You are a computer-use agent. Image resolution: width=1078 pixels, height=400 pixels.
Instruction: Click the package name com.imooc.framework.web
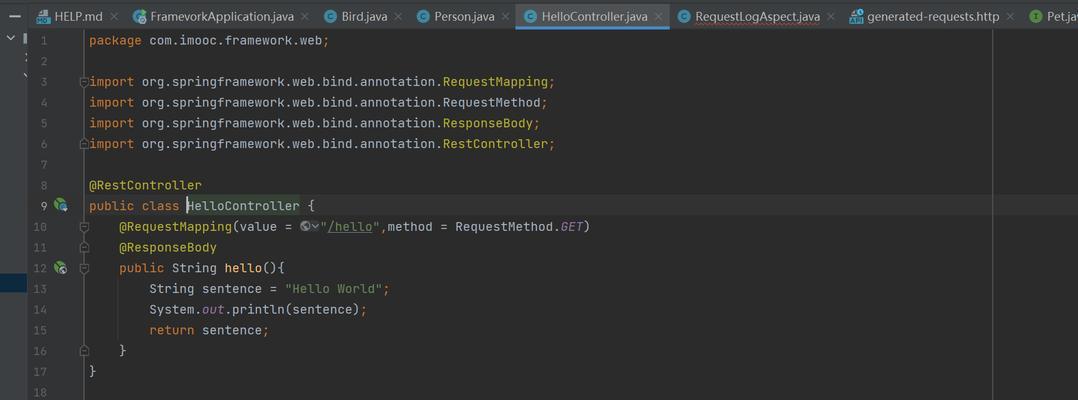[236, 41]
